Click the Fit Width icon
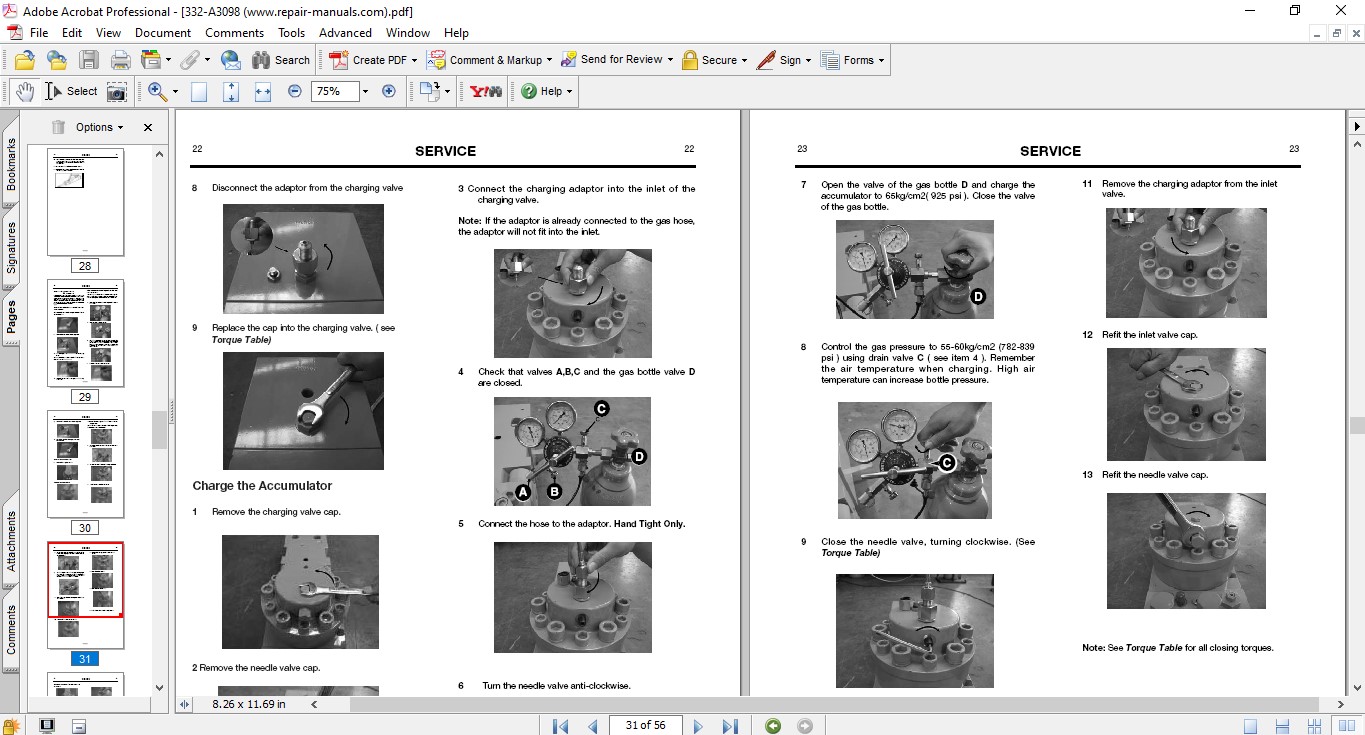The height and width of the screenshot is (735, 1365). pyautogui.click(x=263, y=91)
